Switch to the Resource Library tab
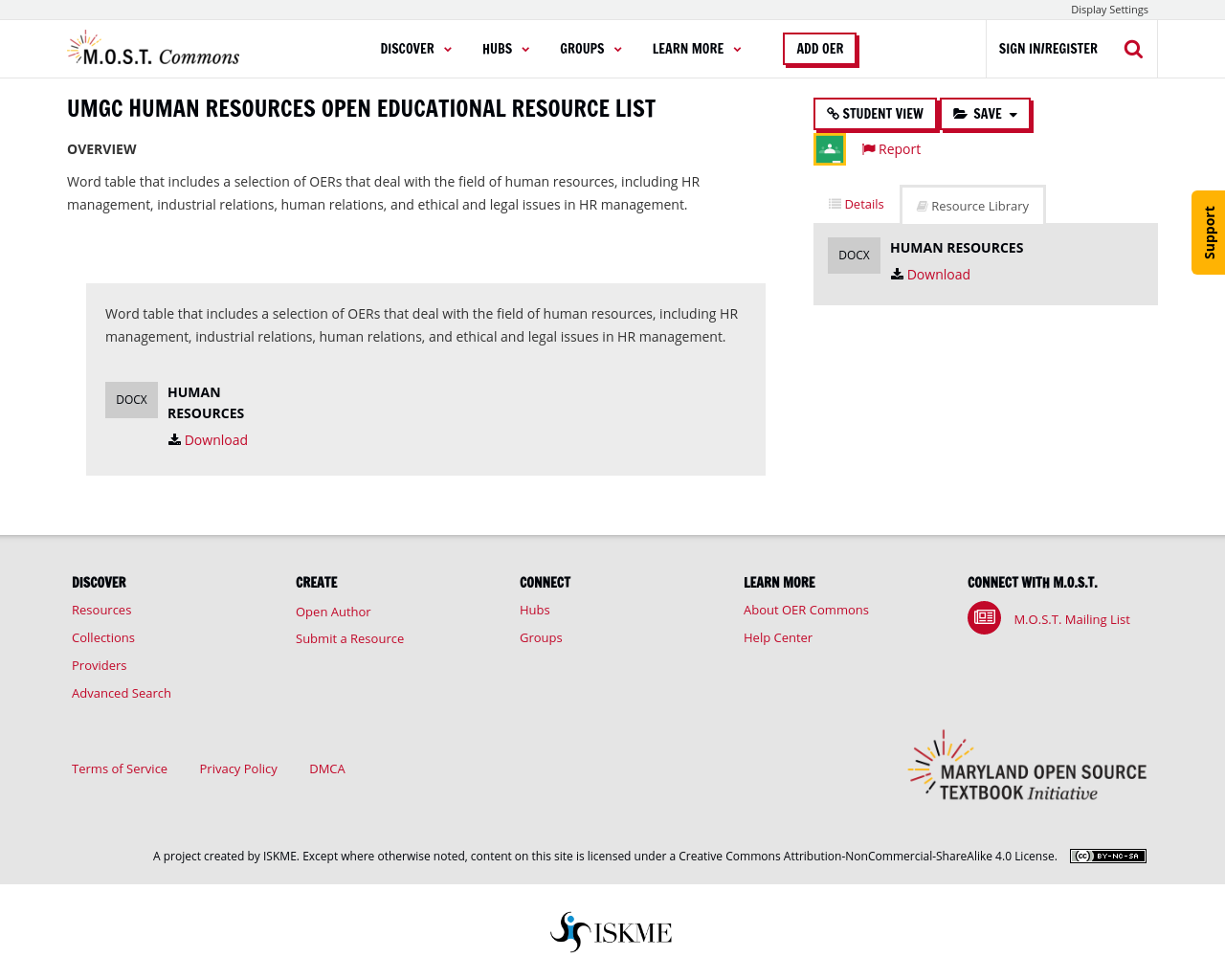This screenshot has height=980, width=1225. (971, 203)
